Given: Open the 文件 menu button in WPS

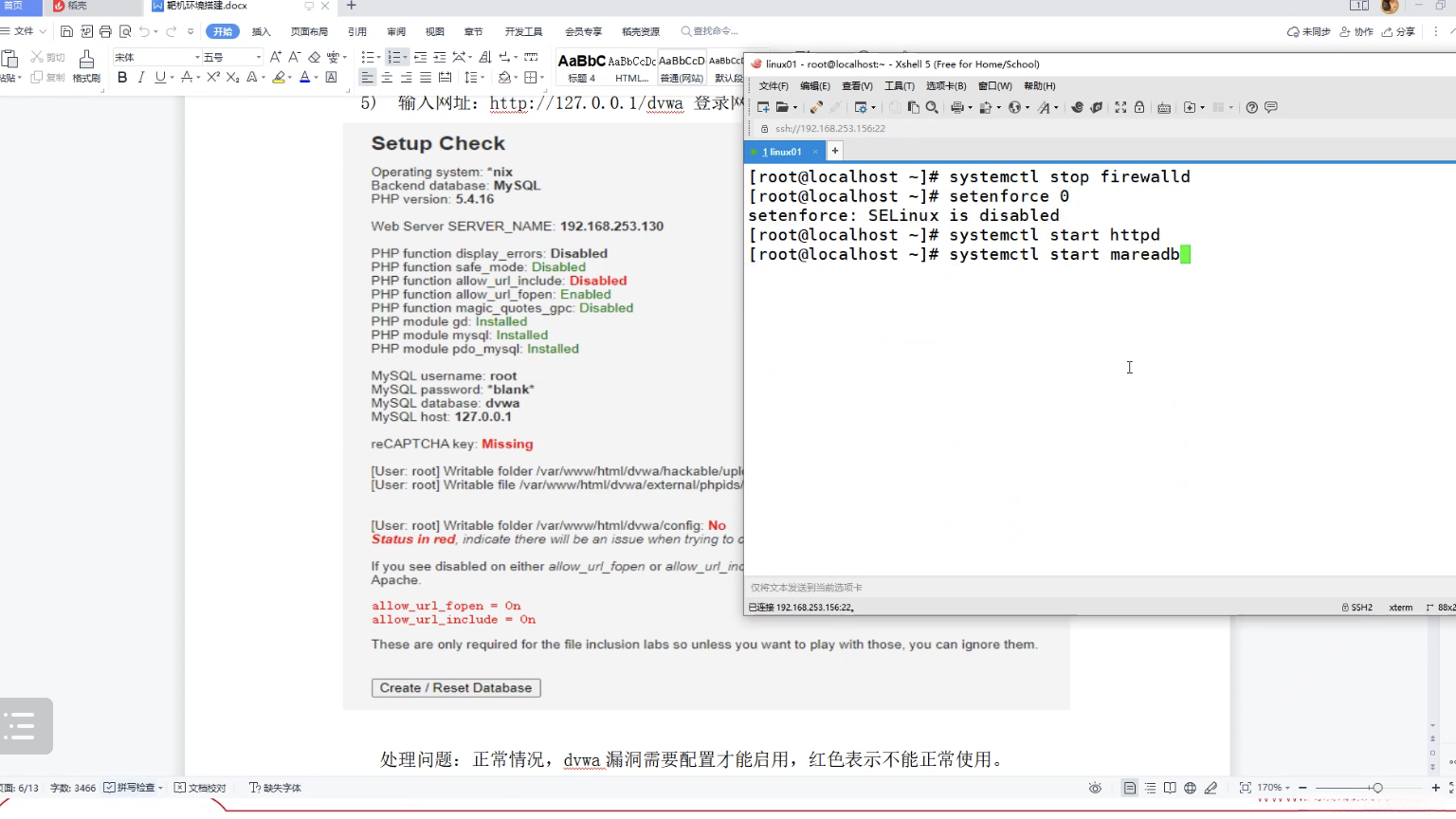Looking at the screenshot, I should tap(24, 31).
